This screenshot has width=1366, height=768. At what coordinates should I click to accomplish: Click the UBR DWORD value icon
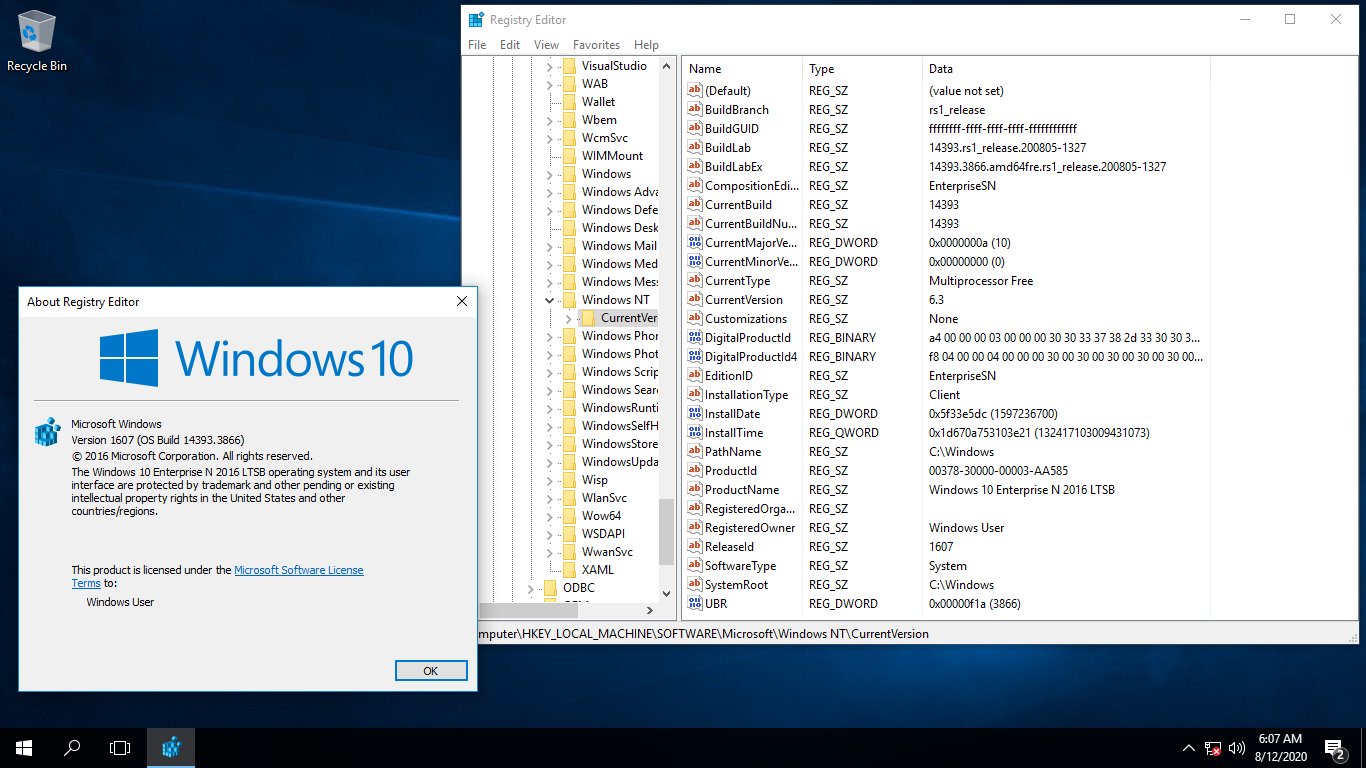point(696,604)
